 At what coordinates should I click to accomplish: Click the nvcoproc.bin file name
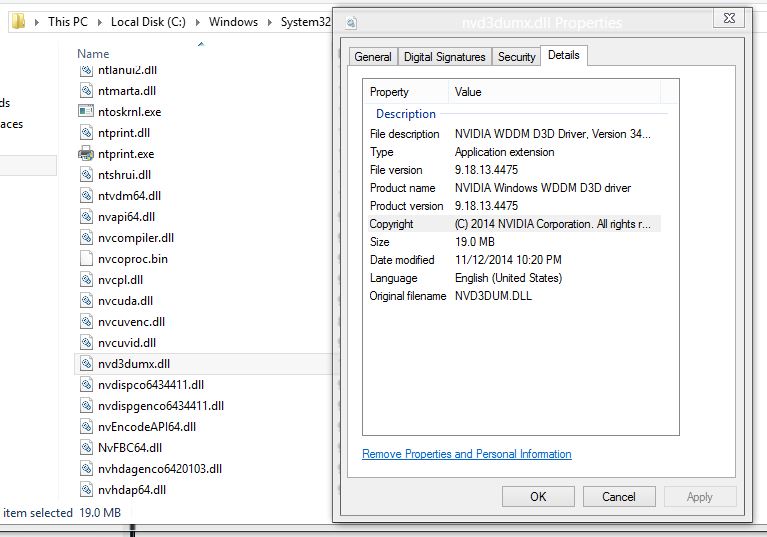click(133, 259)
